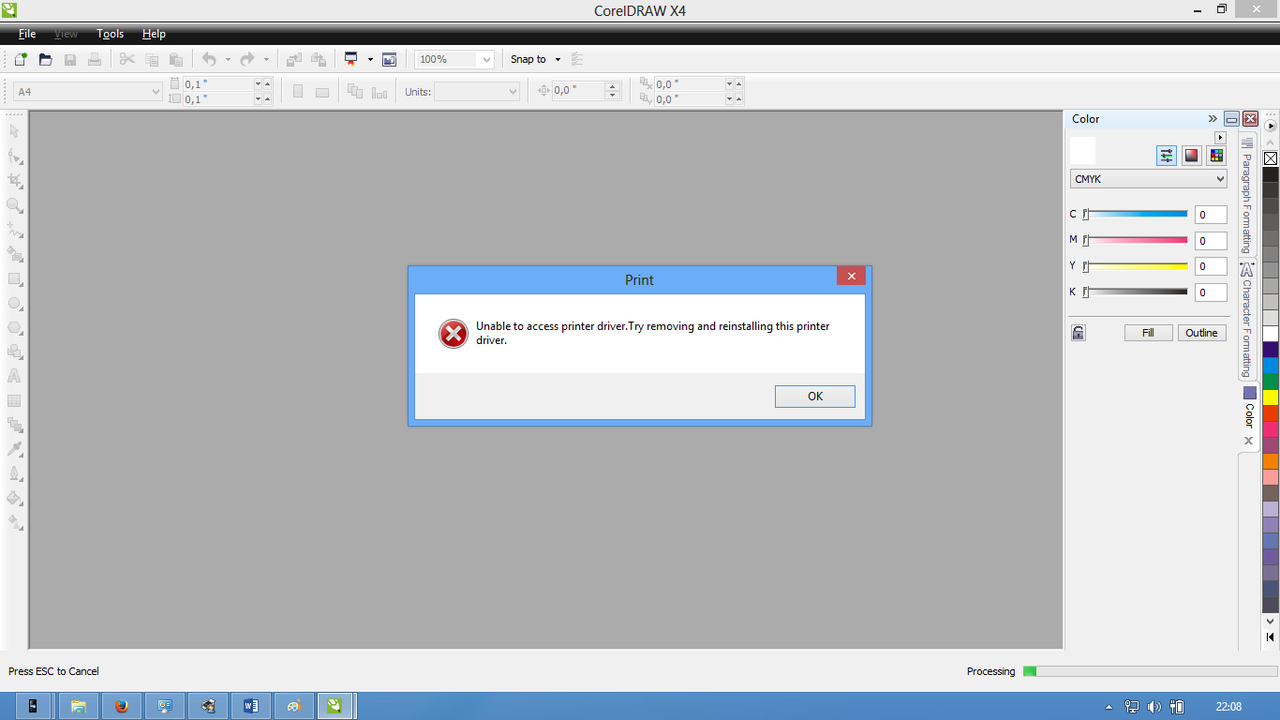Select the Table tool

pyautogui.click(x=15, y=401)
